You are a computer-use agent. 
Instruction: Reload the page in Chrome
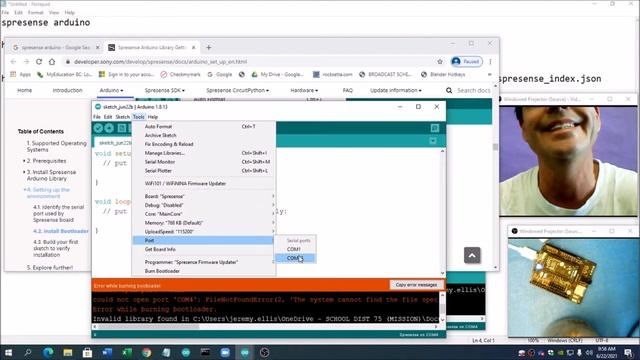[39, 62]
